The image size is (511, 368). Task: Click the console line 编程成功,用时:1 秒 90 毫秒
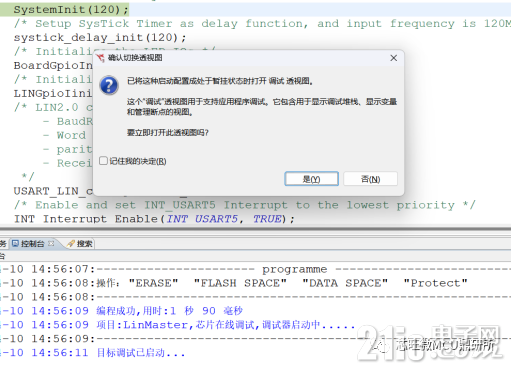(169, 311)
